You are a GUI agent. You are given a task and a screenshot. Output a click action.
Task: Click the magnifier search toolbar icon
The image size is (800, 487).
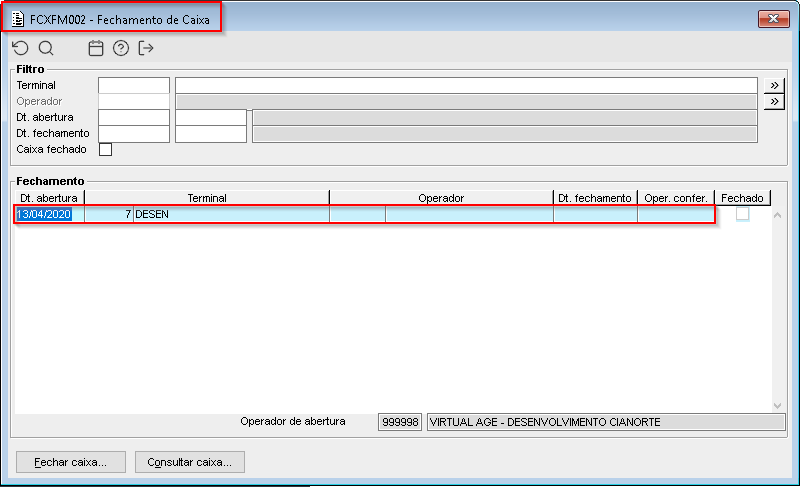[x=46, y=48]
